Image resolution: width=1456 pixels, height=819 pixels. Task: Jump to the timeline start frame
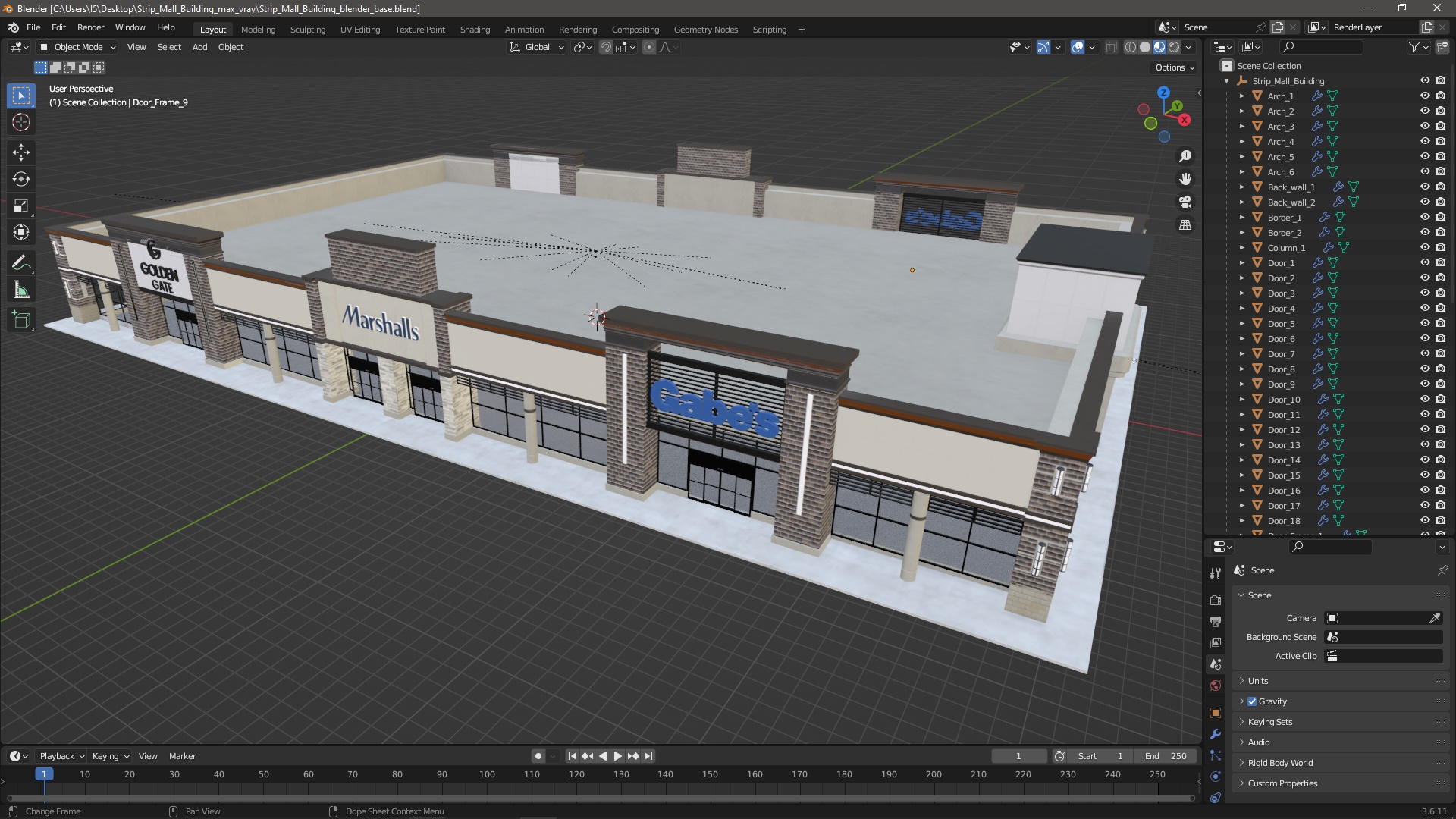572,756
